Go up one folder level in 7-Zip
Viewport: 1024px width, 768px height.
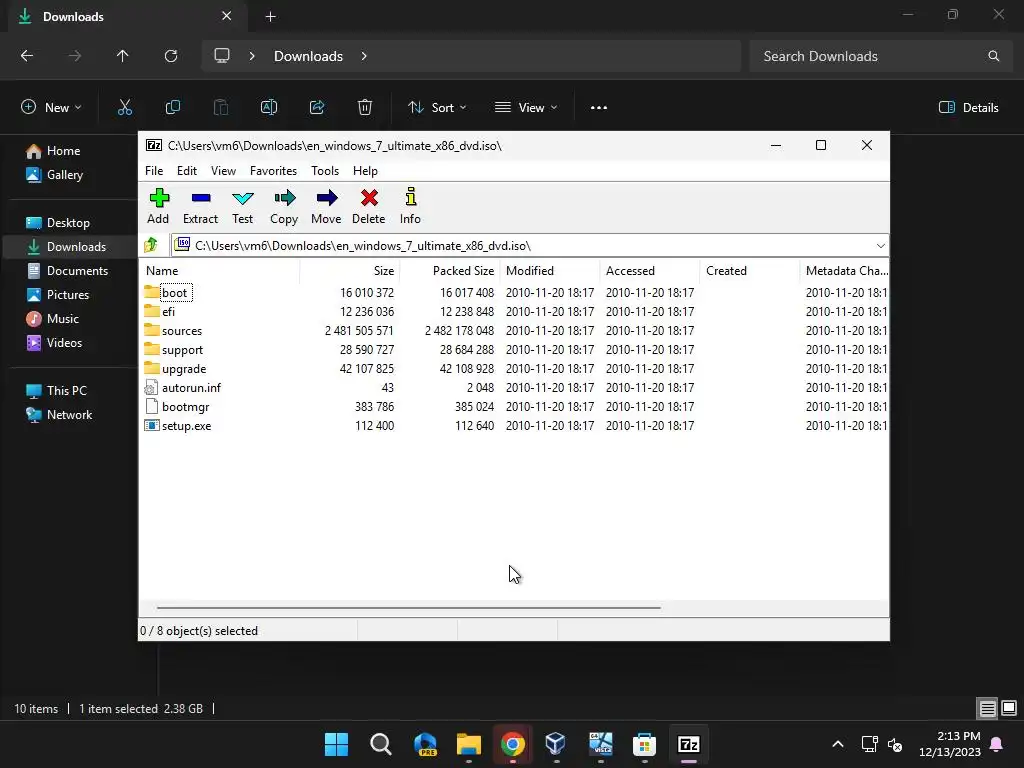click(x=152, y=245)
